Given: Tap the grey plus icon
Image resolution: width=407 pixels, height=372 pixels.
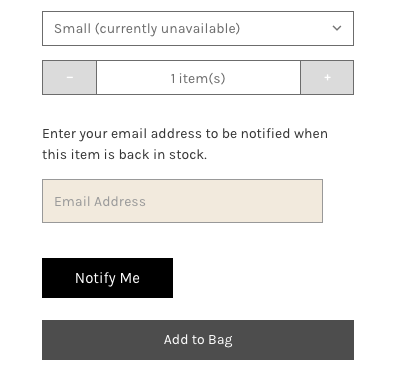Looking at the screenshot, I should pos(327,77).
